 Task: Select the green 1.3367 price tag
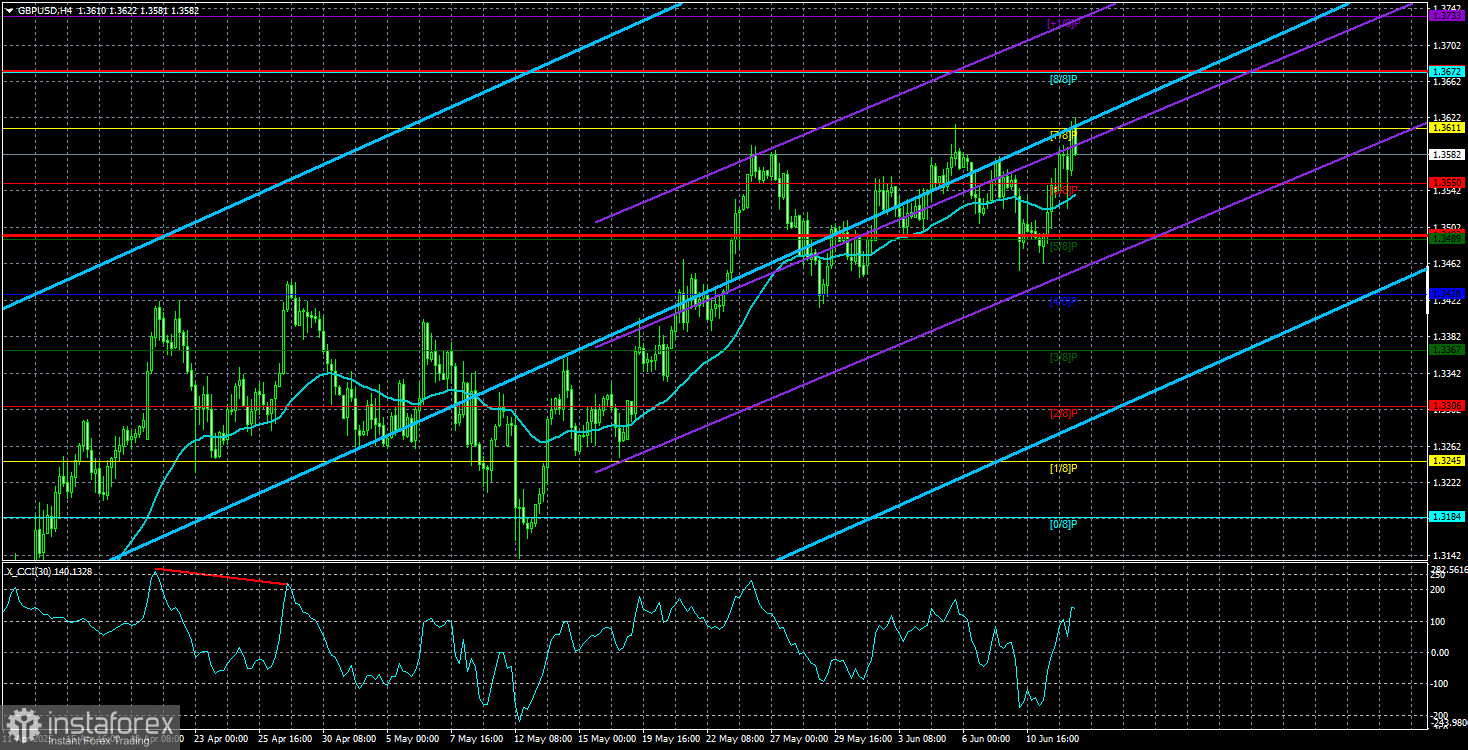[1448, 350]
